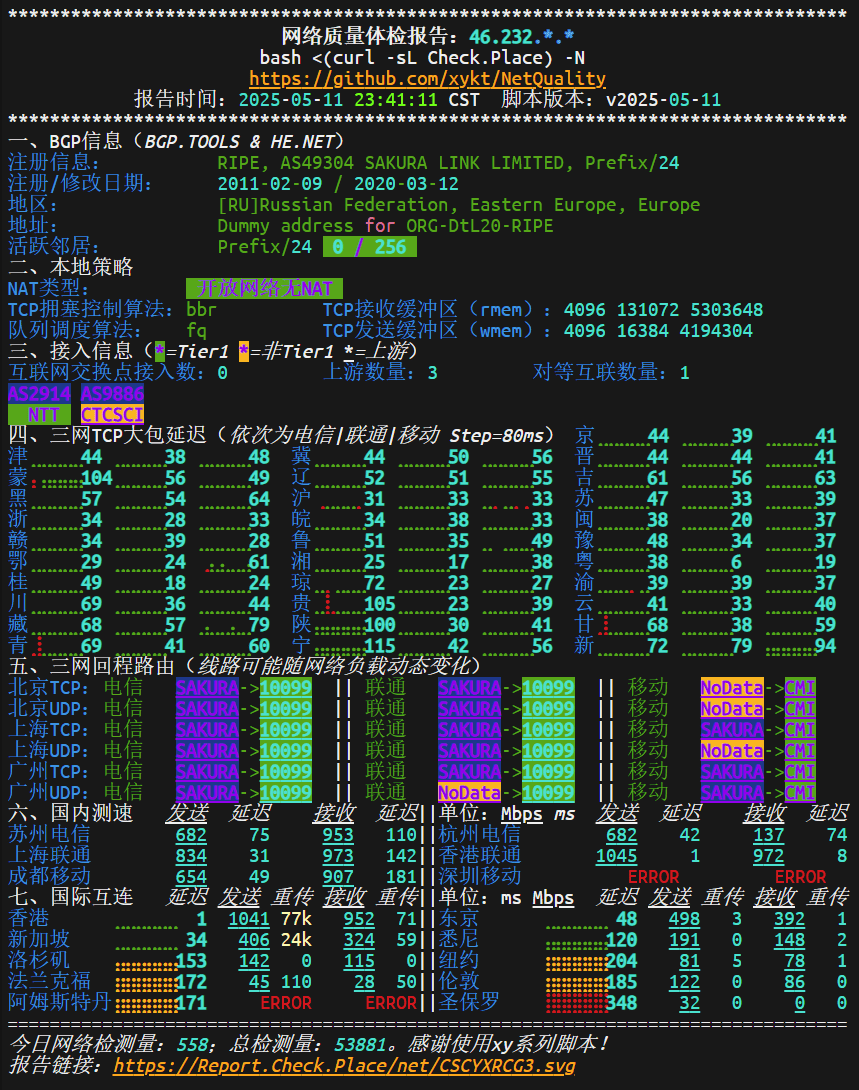Click the green 0 / 256 neighbors badge
This screenshot has width=859, height=1090.
tap(369, 246)
